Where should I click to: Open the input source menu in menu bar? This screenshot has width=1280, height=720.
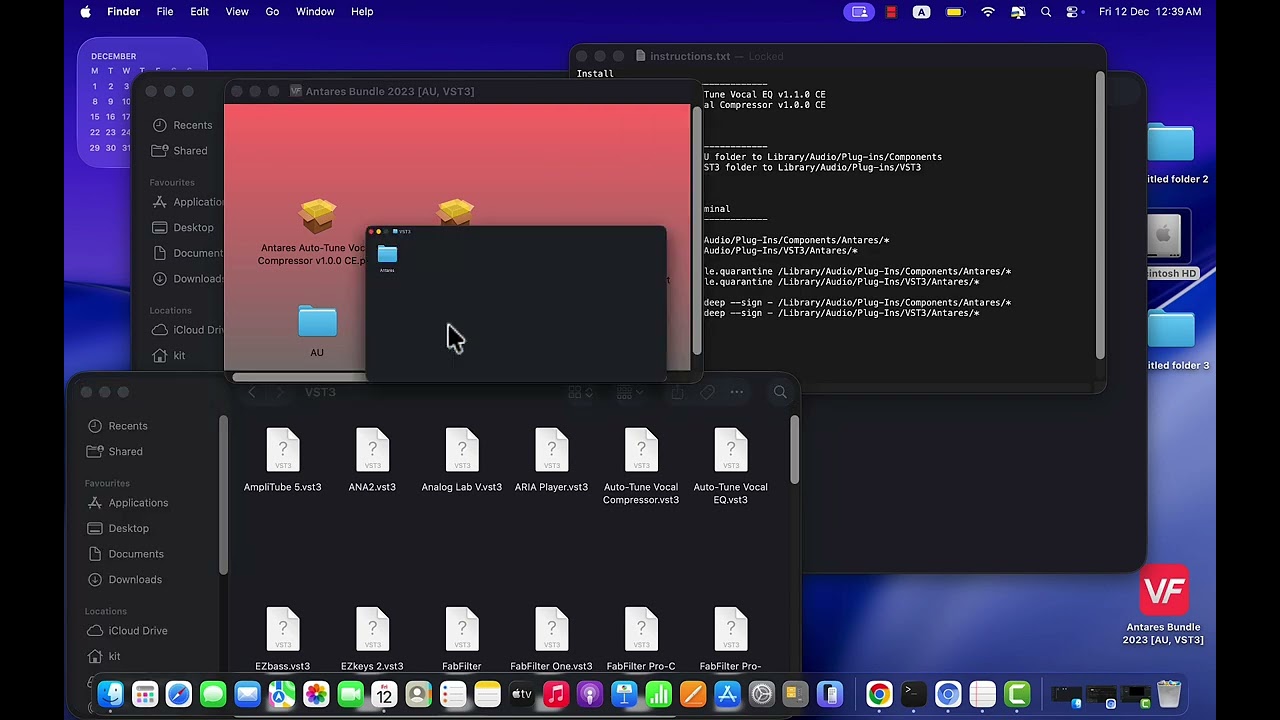[x=921, y=12]
